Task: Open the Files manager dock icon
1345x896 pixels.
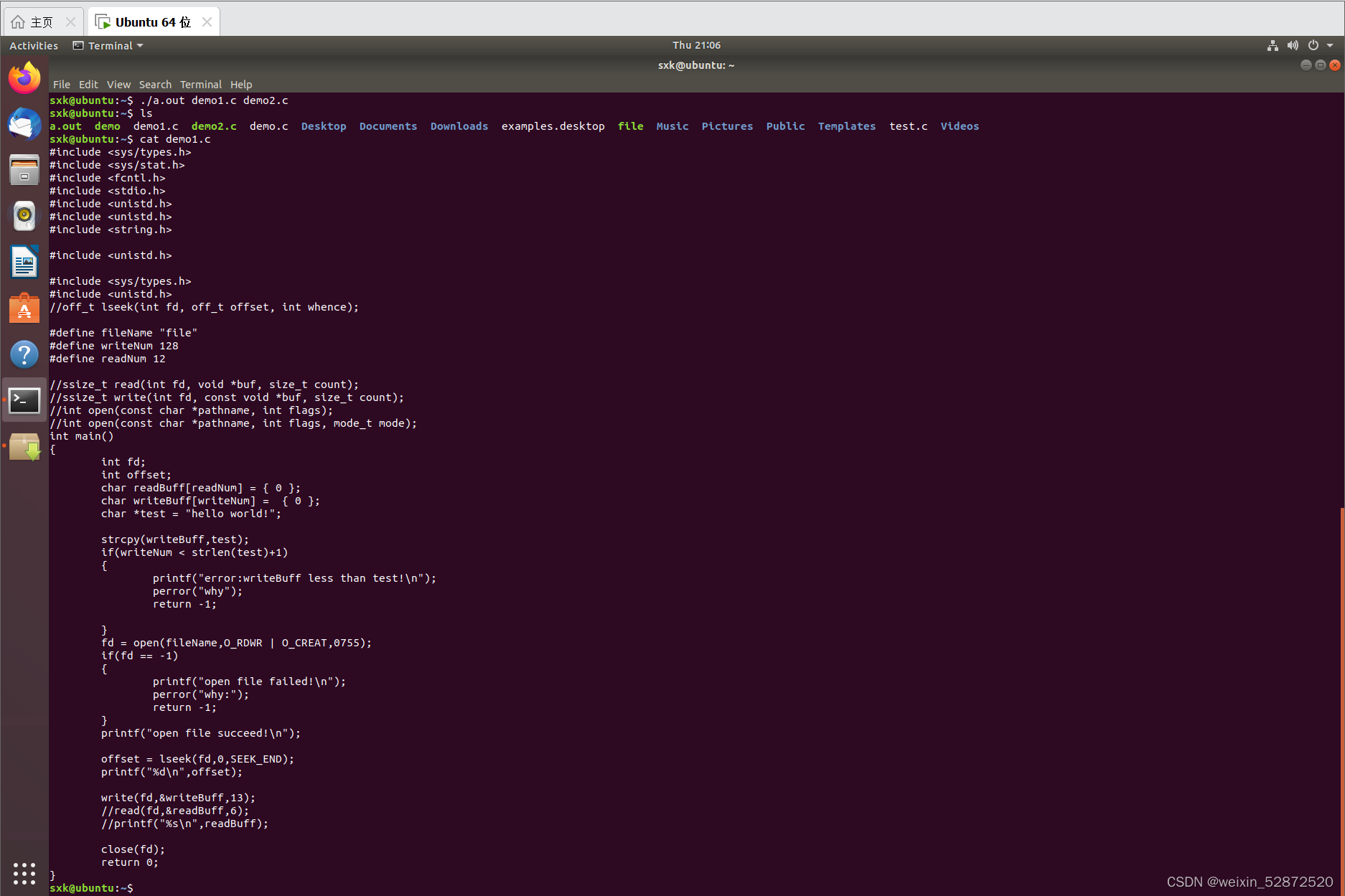Action: pyautogui.click(x=24, y=170)
